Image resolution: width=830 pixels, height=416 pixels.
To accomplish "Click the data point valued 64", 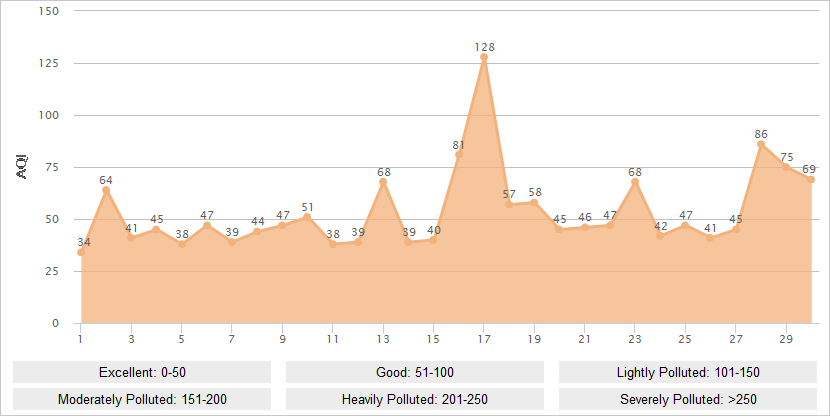I will (x=106, y=190).
